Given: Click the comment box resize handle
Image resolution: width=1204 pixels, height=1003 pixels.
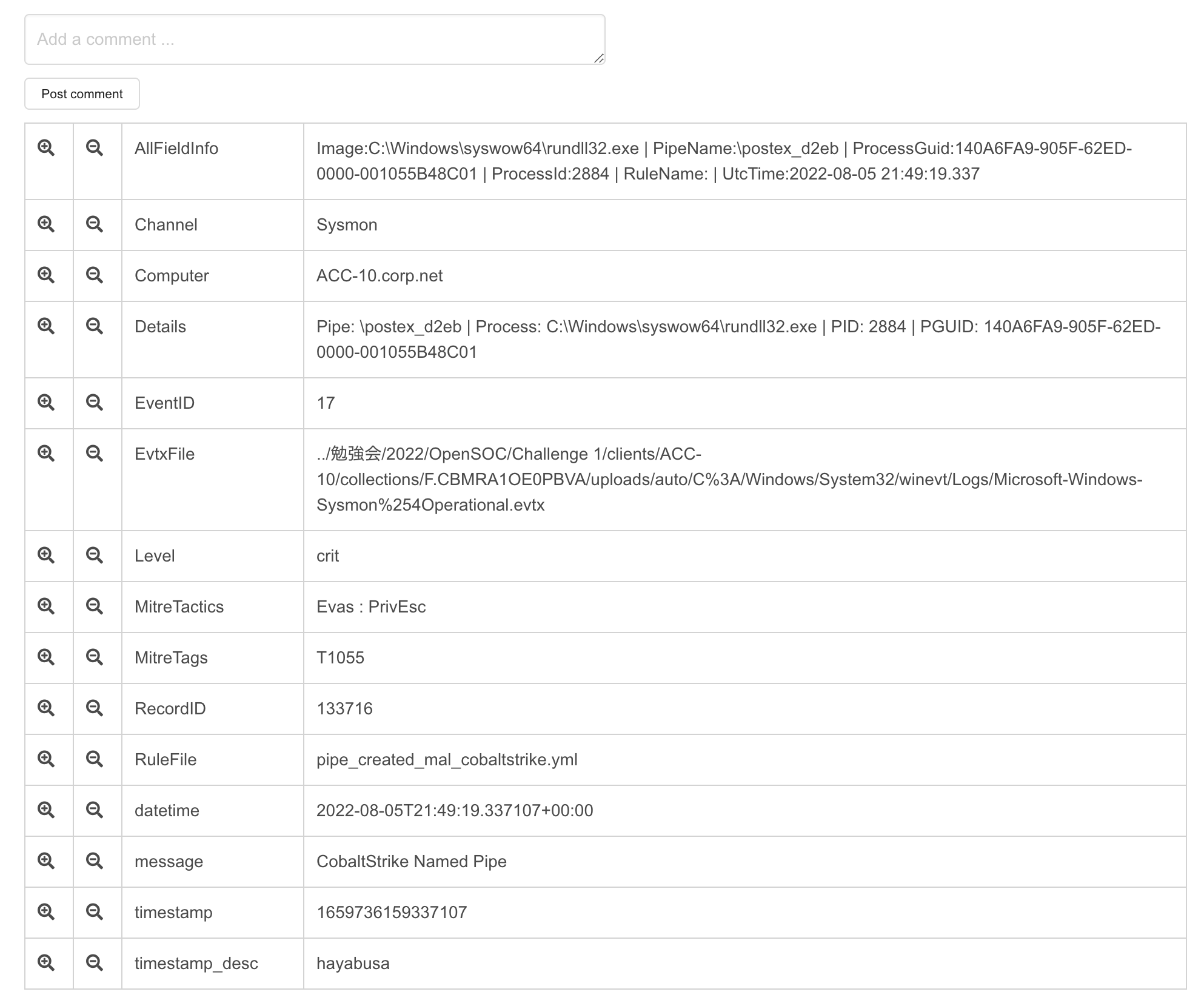Looking at the screenshot, I should 598,58.
